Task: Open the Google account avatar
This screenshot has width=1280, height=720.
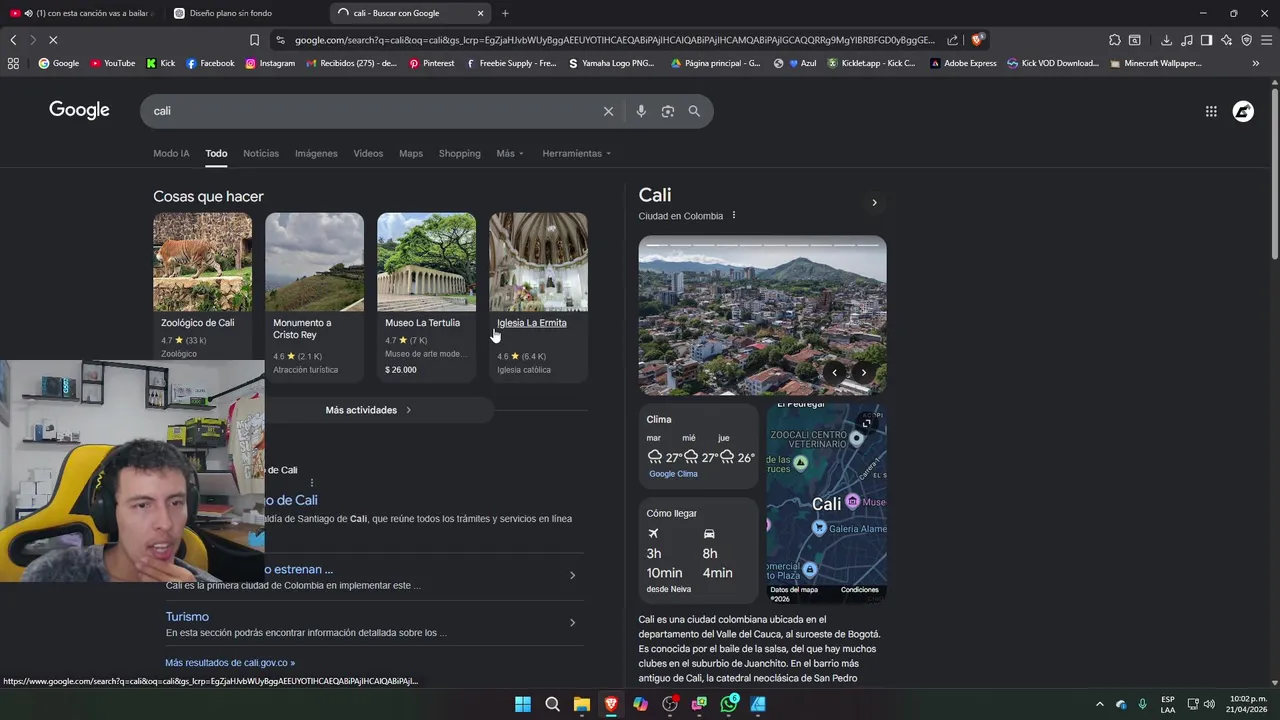Action: (1243, 111)
